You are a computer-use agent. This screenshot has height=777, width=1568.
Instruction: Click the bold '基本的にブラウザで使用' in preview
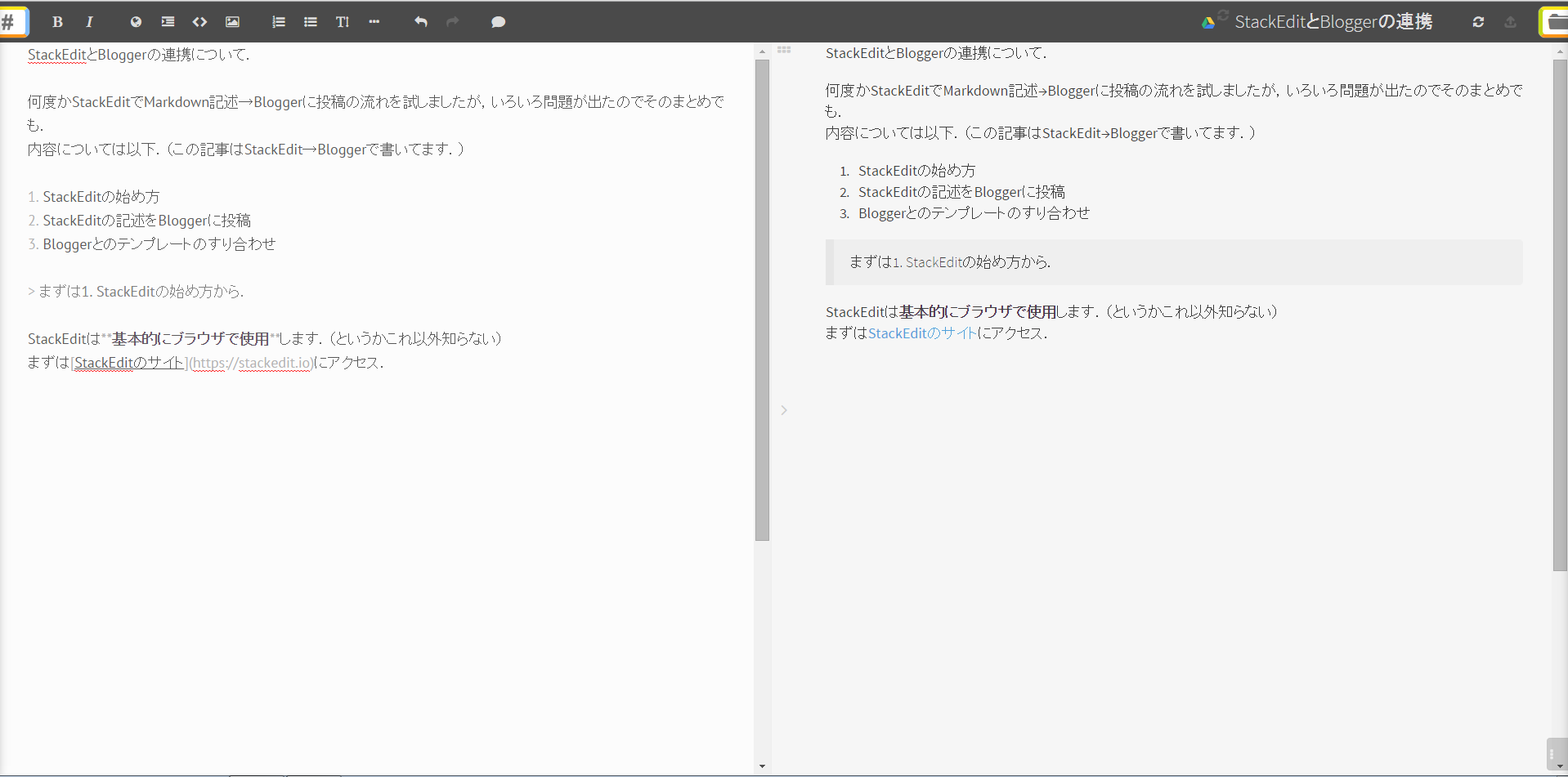979,312
